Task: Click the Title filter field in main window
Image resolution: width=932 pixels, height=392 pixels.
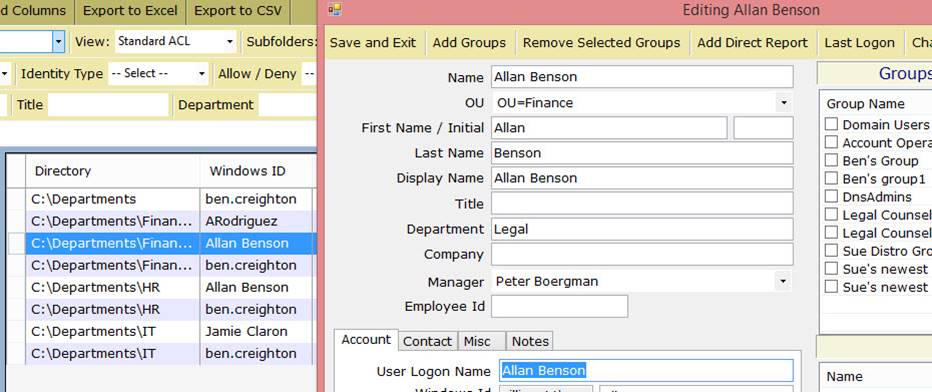Action: pyautogui.click(x=108, y=105)
